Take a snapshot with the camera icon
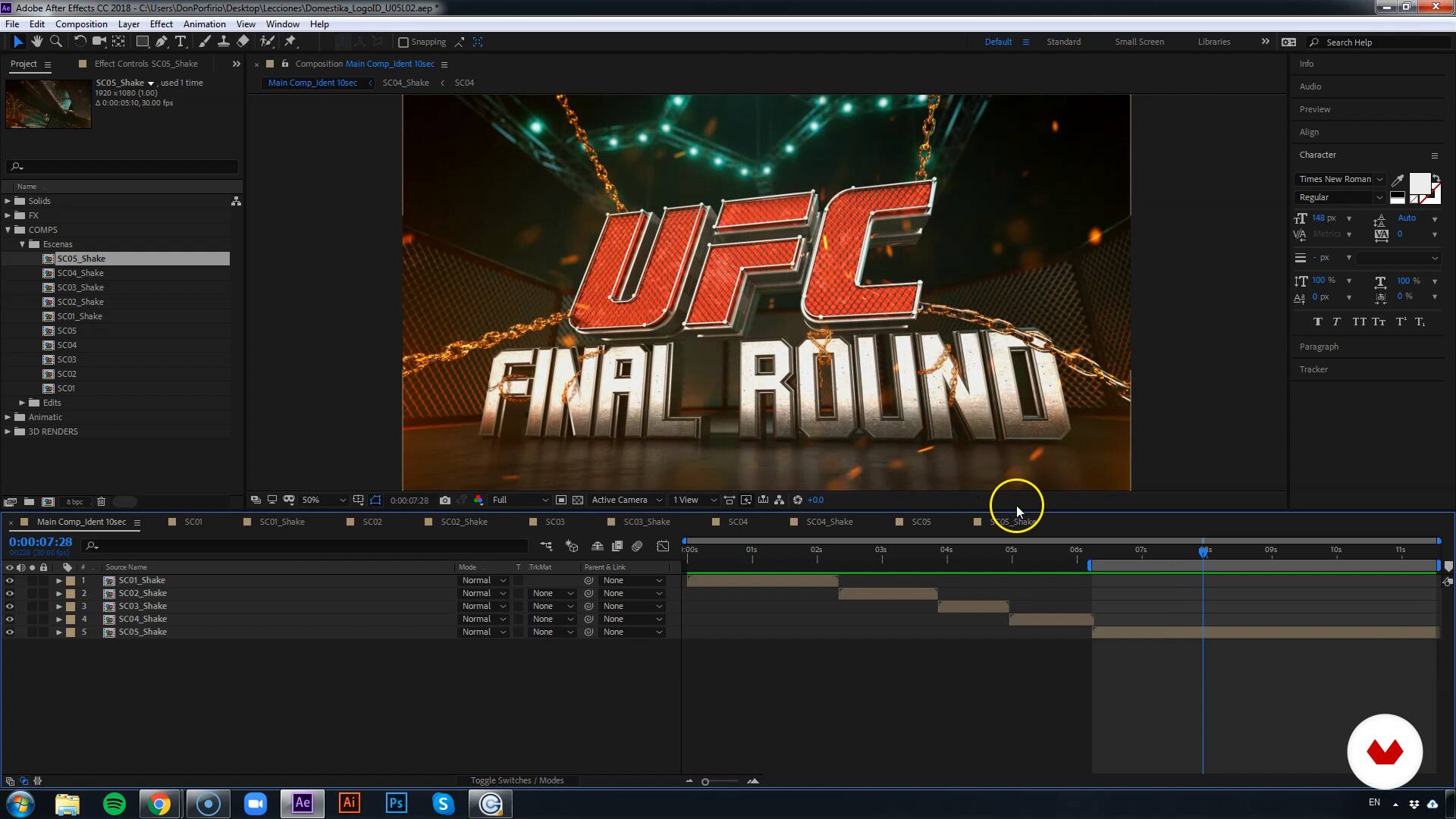Screen dimensions: 1456x819 pyautogui.click(x=445, y=500)
